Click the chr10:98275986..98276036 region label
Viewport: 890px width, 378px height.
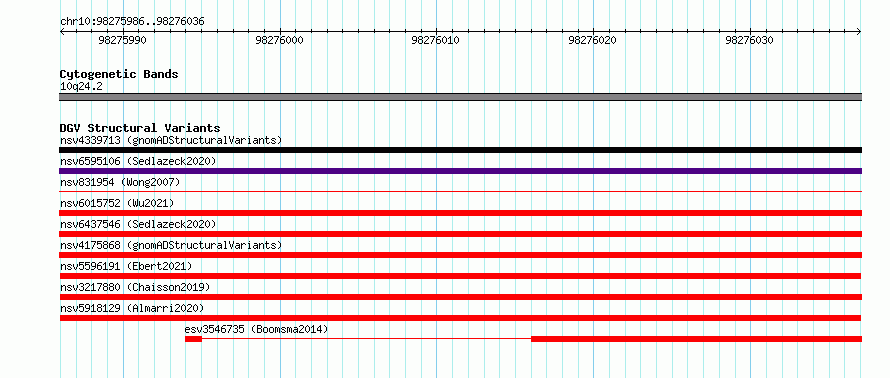click(132, 22)
